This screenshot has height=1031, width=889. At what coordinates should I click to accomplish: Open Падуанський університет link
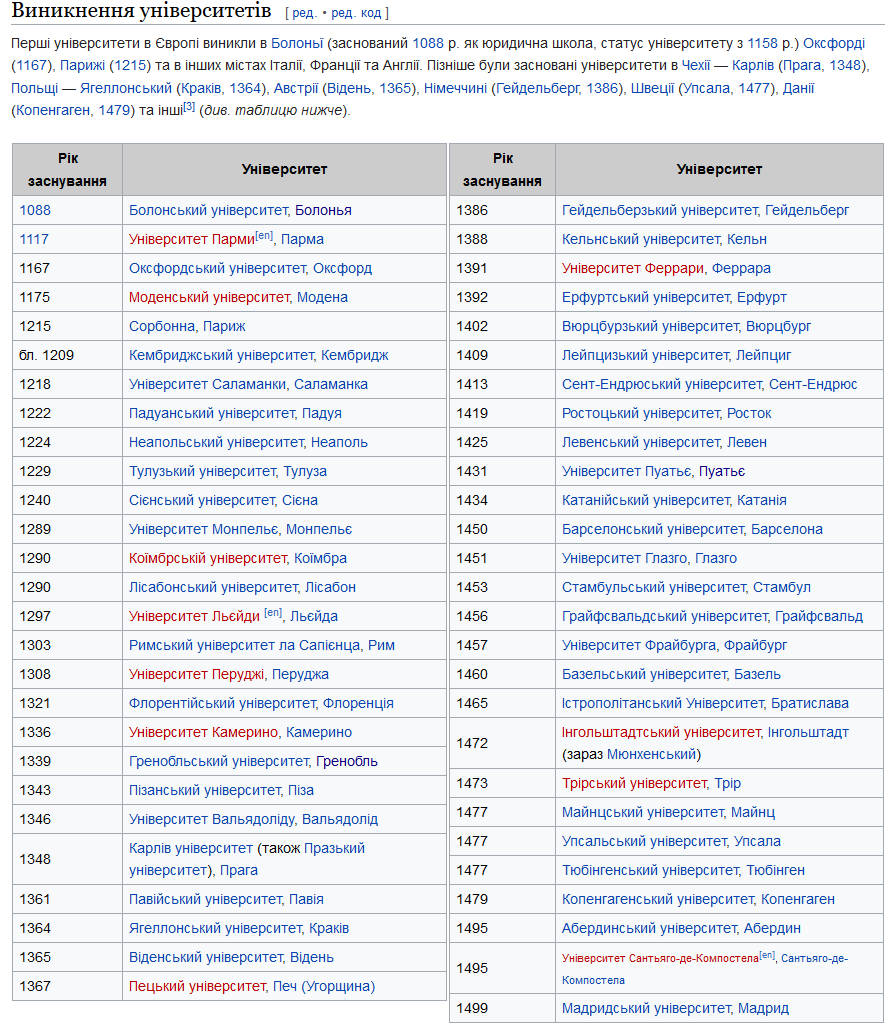[212, 413]
